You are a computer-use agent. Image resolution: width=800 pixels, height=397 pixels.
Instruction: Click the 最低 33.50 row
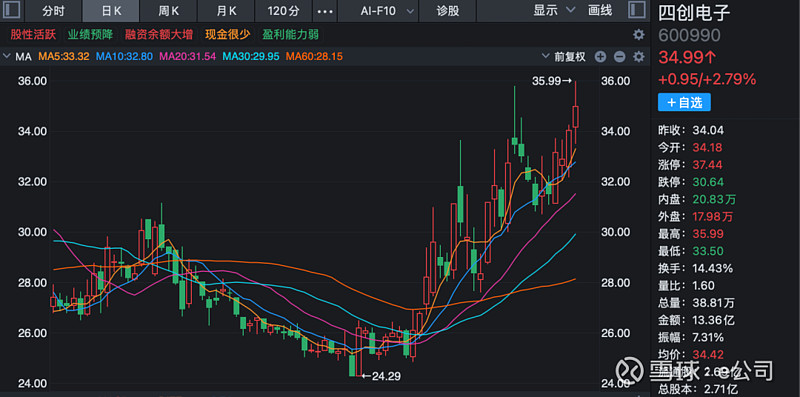691,251
